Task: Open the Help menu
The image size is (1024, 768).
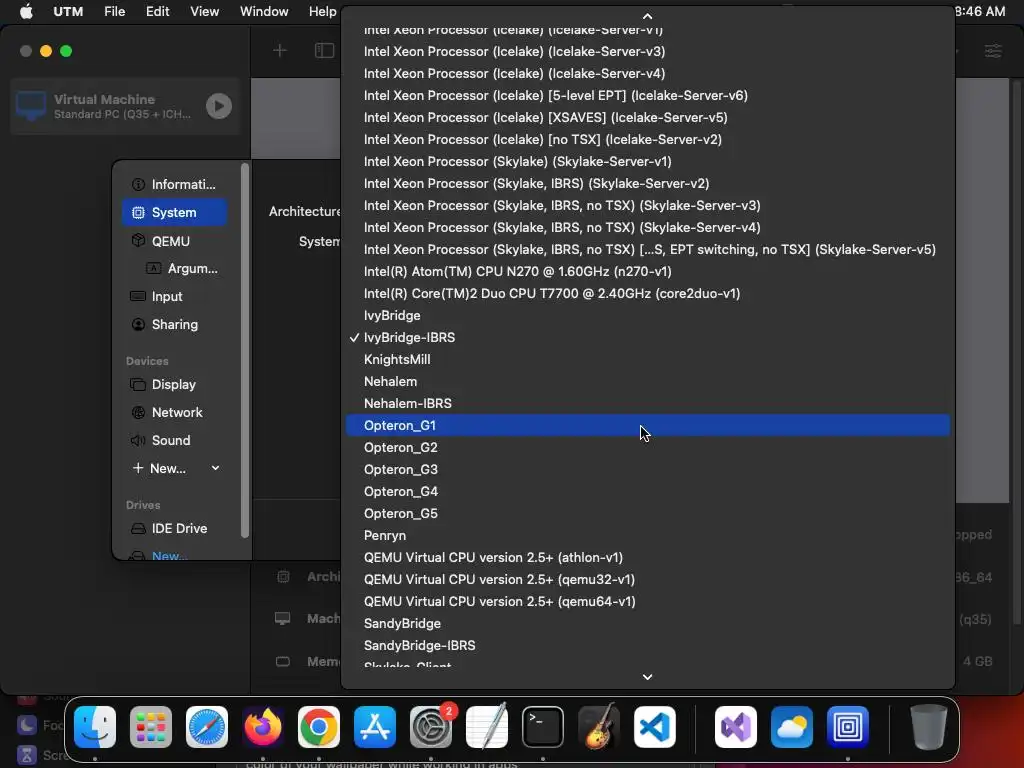Action: tap(323, 11)
